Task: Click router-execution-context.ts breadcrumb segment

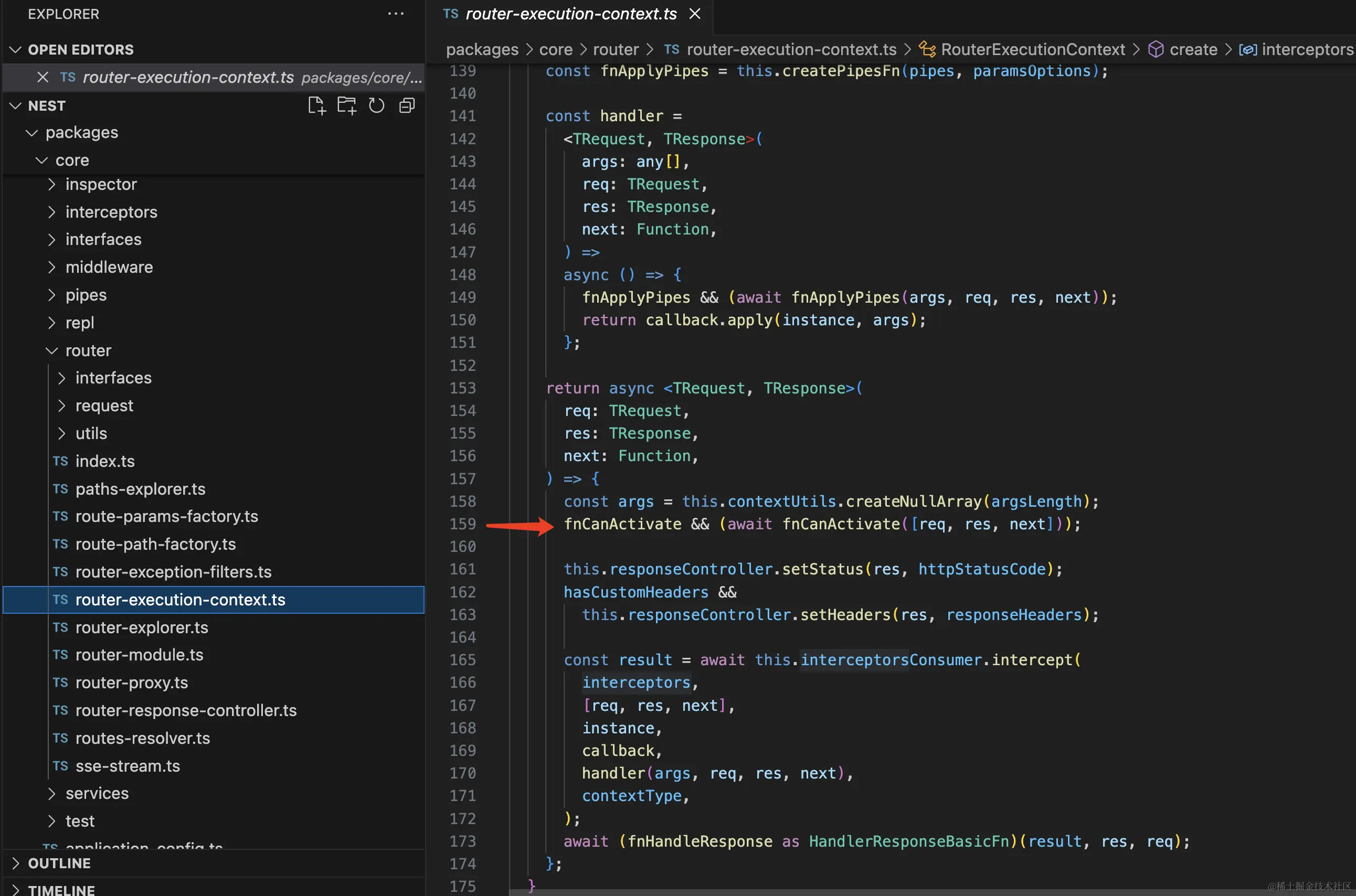Action: pyautogui.click(x=791, y=50)
